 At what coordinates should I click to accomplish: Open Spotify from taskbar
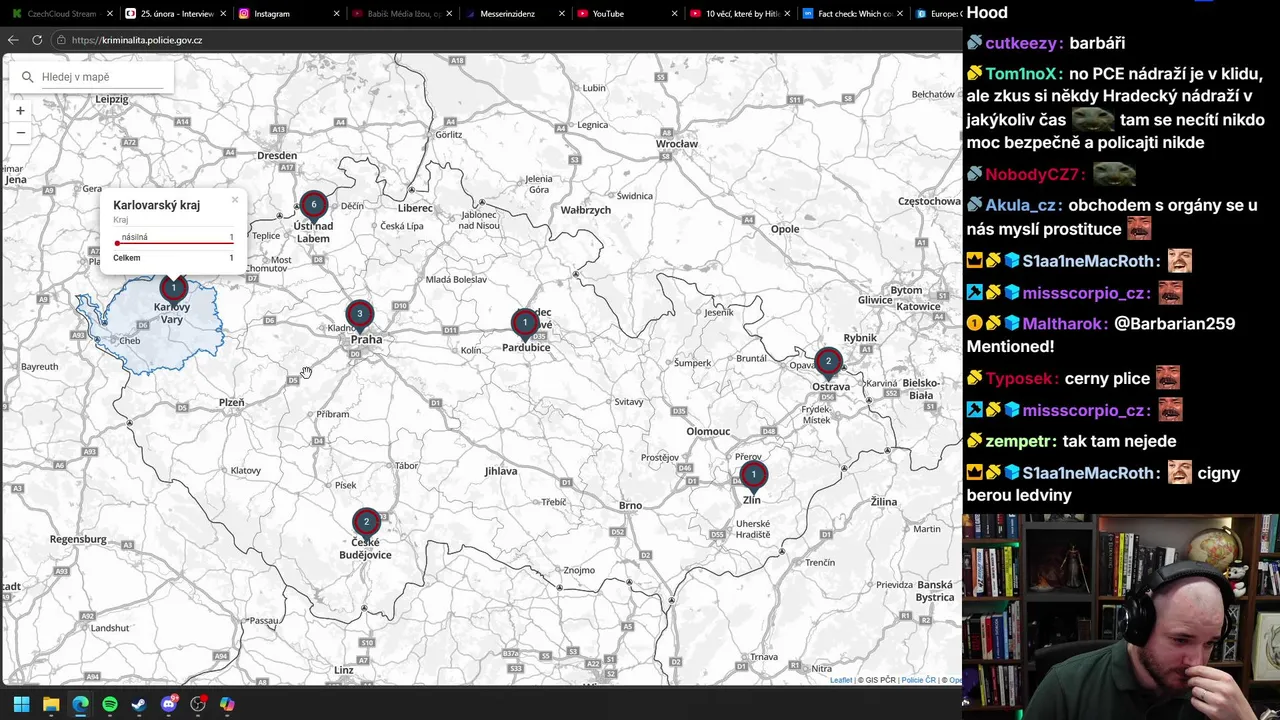(110, 704)
